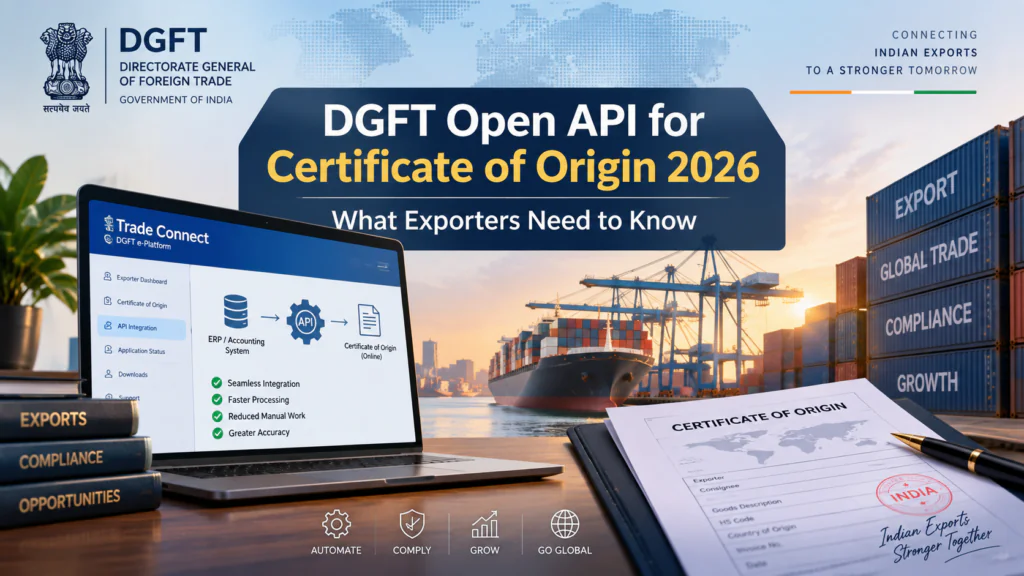Click the AUTOMATE label
This screenshot has height=576, width=1024.
pyautogui.click(x=336, y=551)
